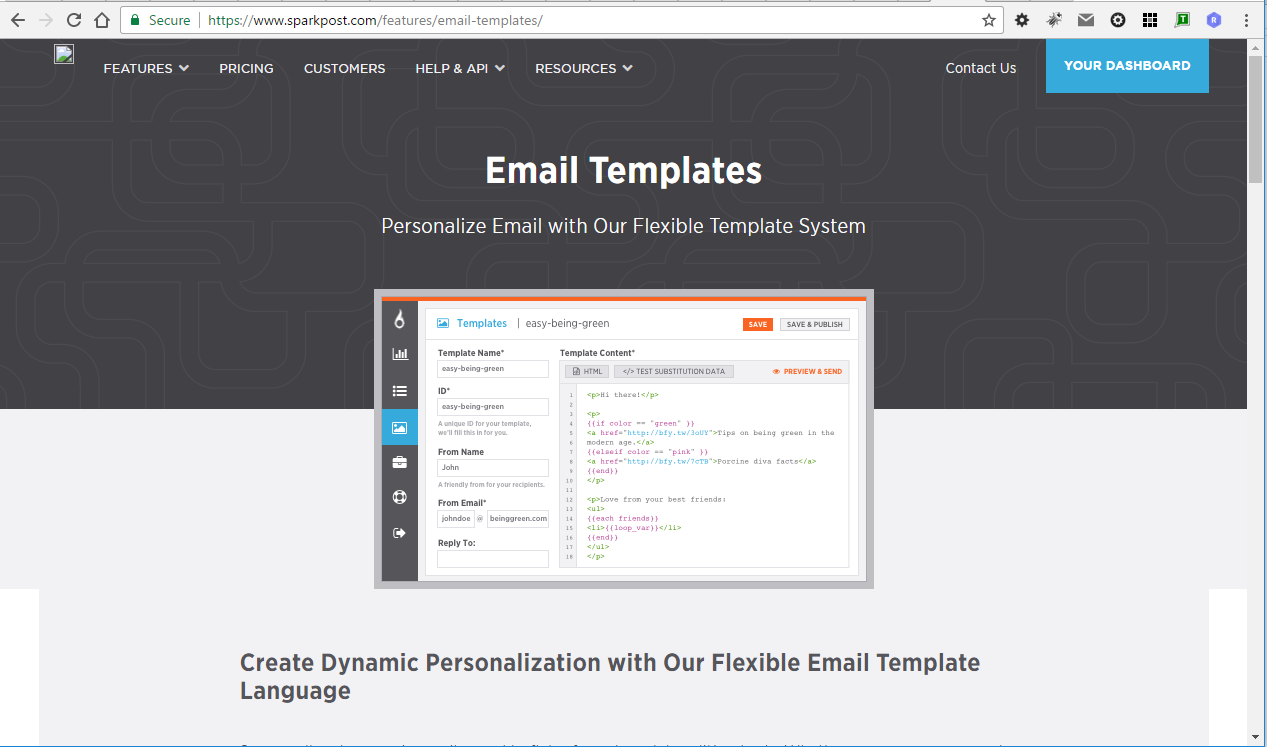Image resolution: width=1267 pixels, height=747 pixels.
Task: Expand the HELP & API menu
Action: (460, 68)
